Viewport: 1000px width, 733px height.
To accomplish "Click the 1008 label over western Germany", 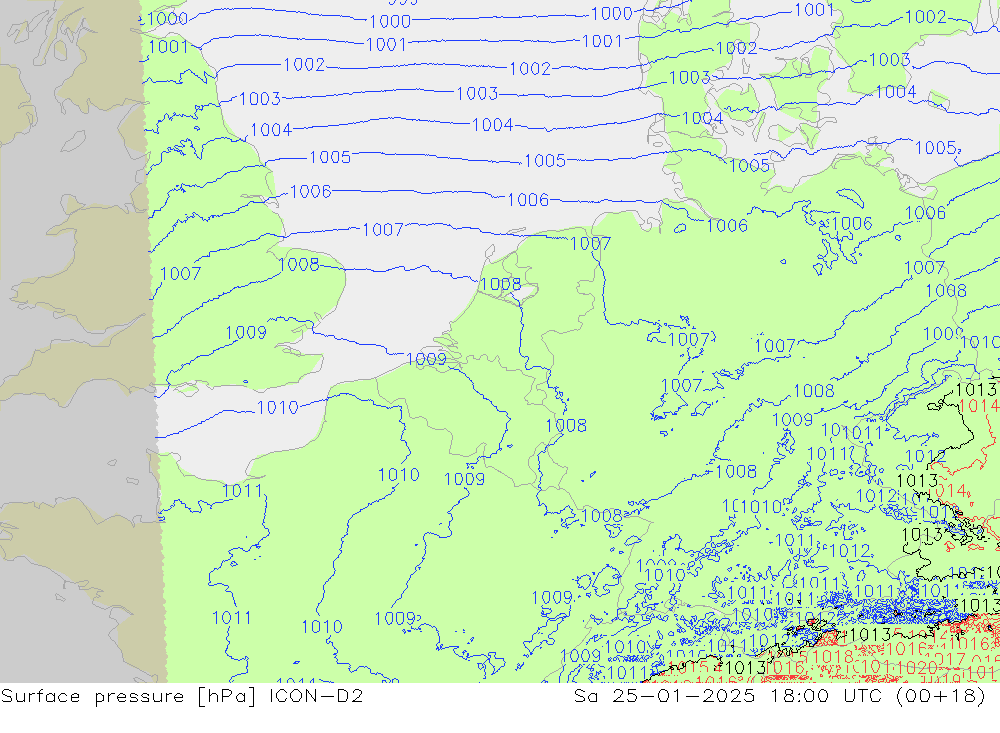I will [x=566, y=426].
